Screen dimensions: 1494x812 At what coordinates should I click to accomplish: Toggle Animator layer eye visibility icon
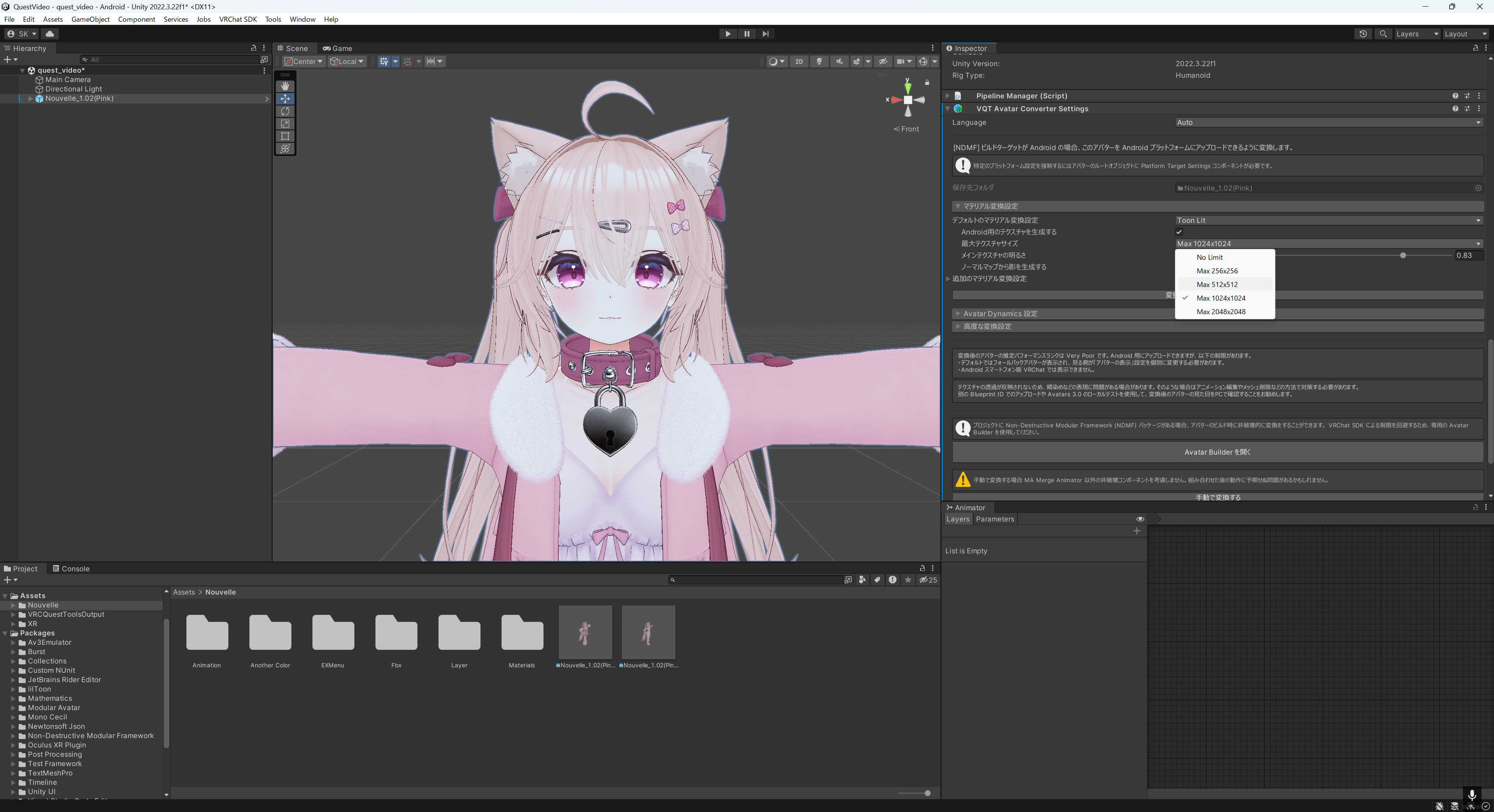coord(1140,519)
